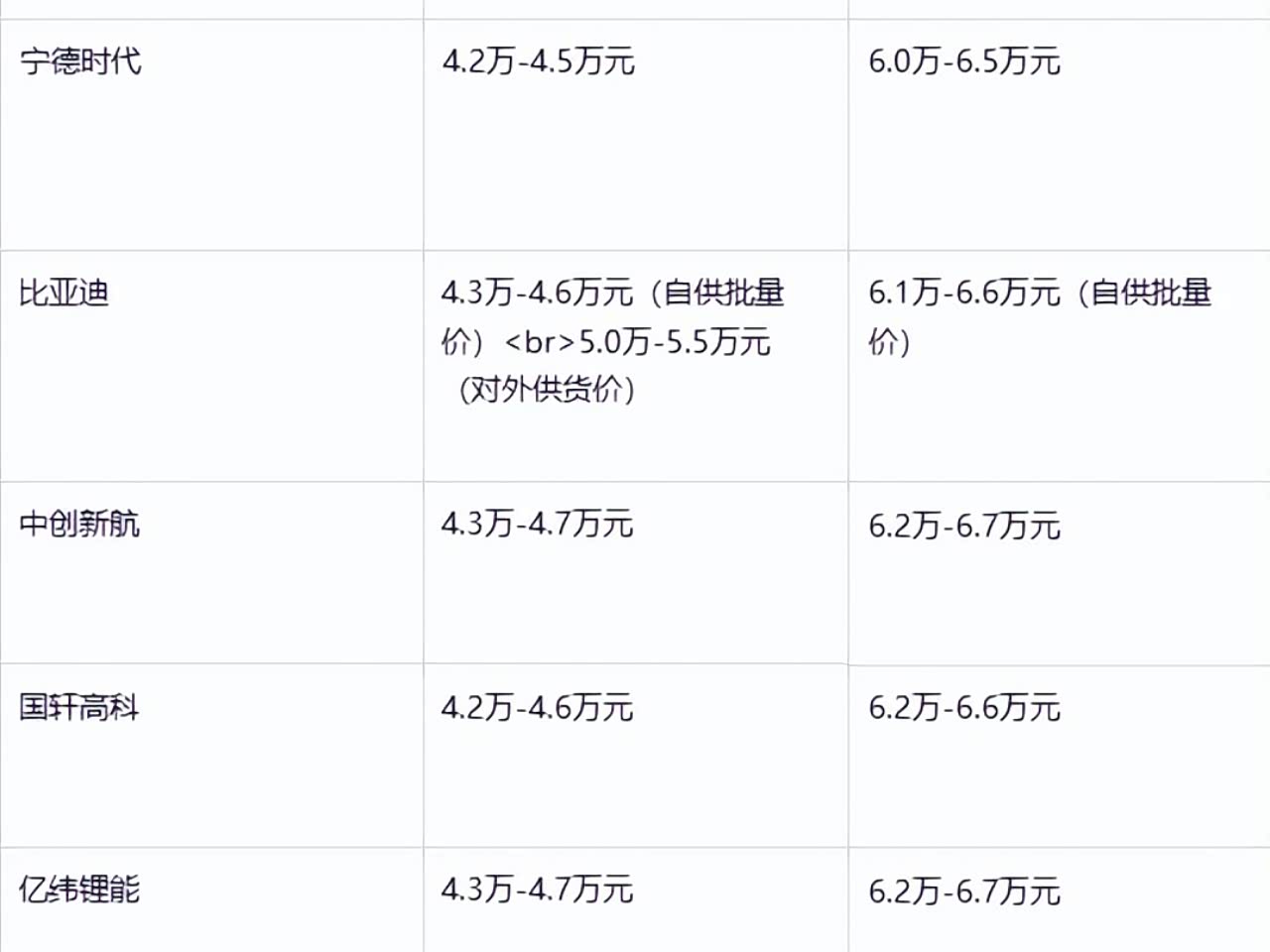Click the (对外供货价) note text
The width and height of the screenshot is (1270, 952).
coord(547,389)
